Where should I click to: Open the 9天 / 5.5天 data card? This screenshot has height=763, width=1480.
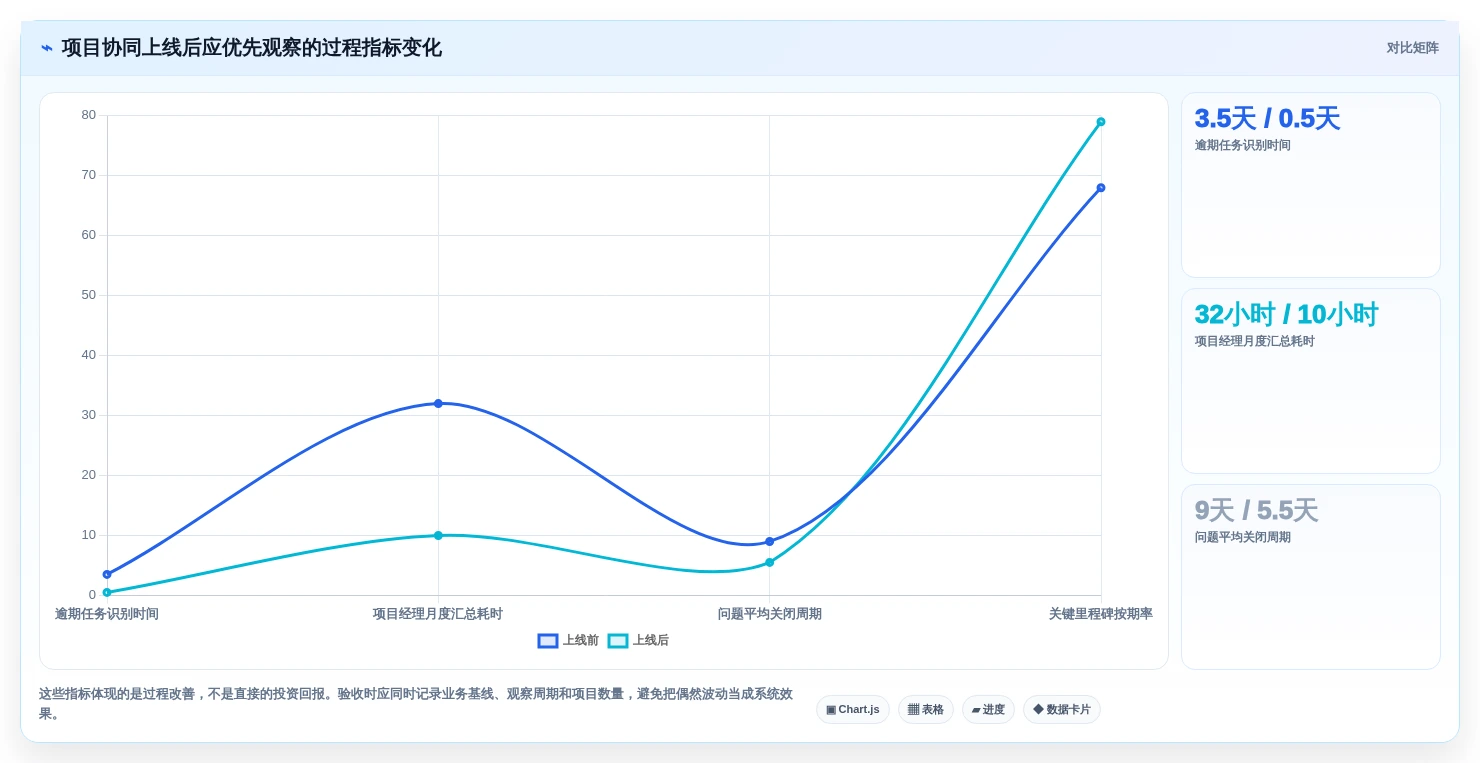pyautogui.click(x=1311, y=577)
